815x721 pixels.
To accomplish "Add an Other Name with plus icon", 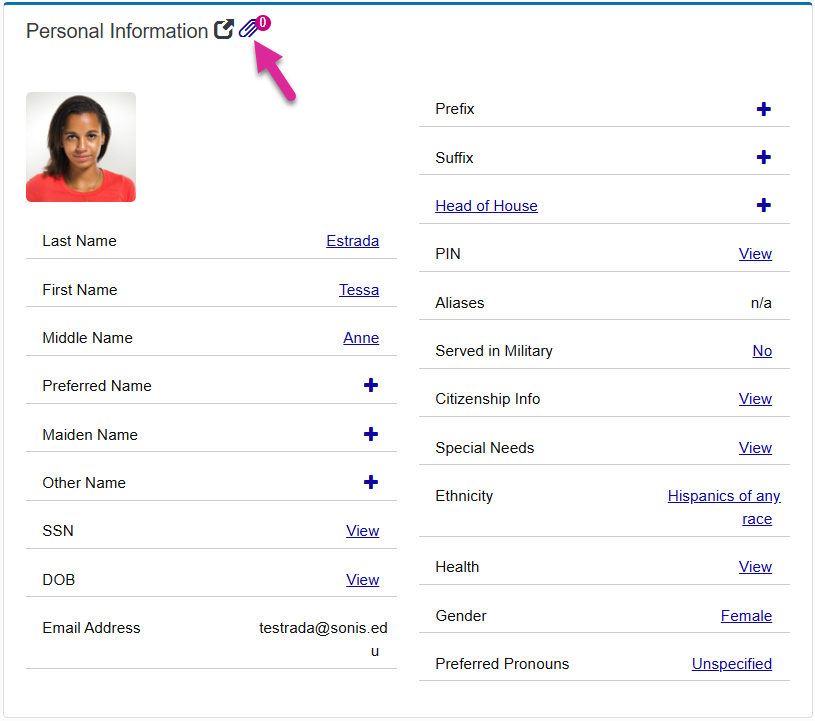I will [370, 482].
